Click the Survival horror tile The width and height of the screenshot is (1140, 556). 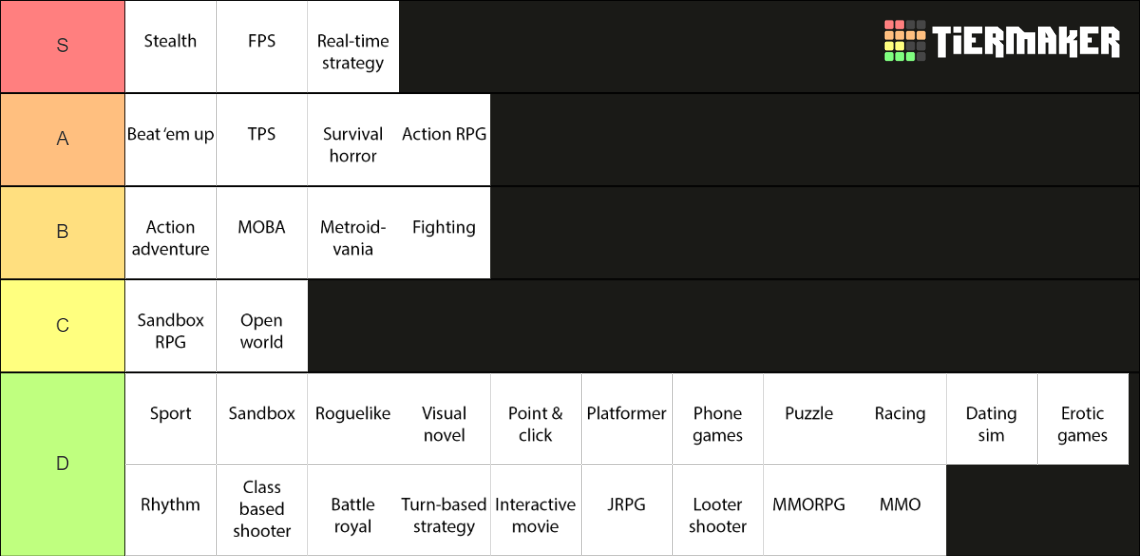[x=353, y=144]
